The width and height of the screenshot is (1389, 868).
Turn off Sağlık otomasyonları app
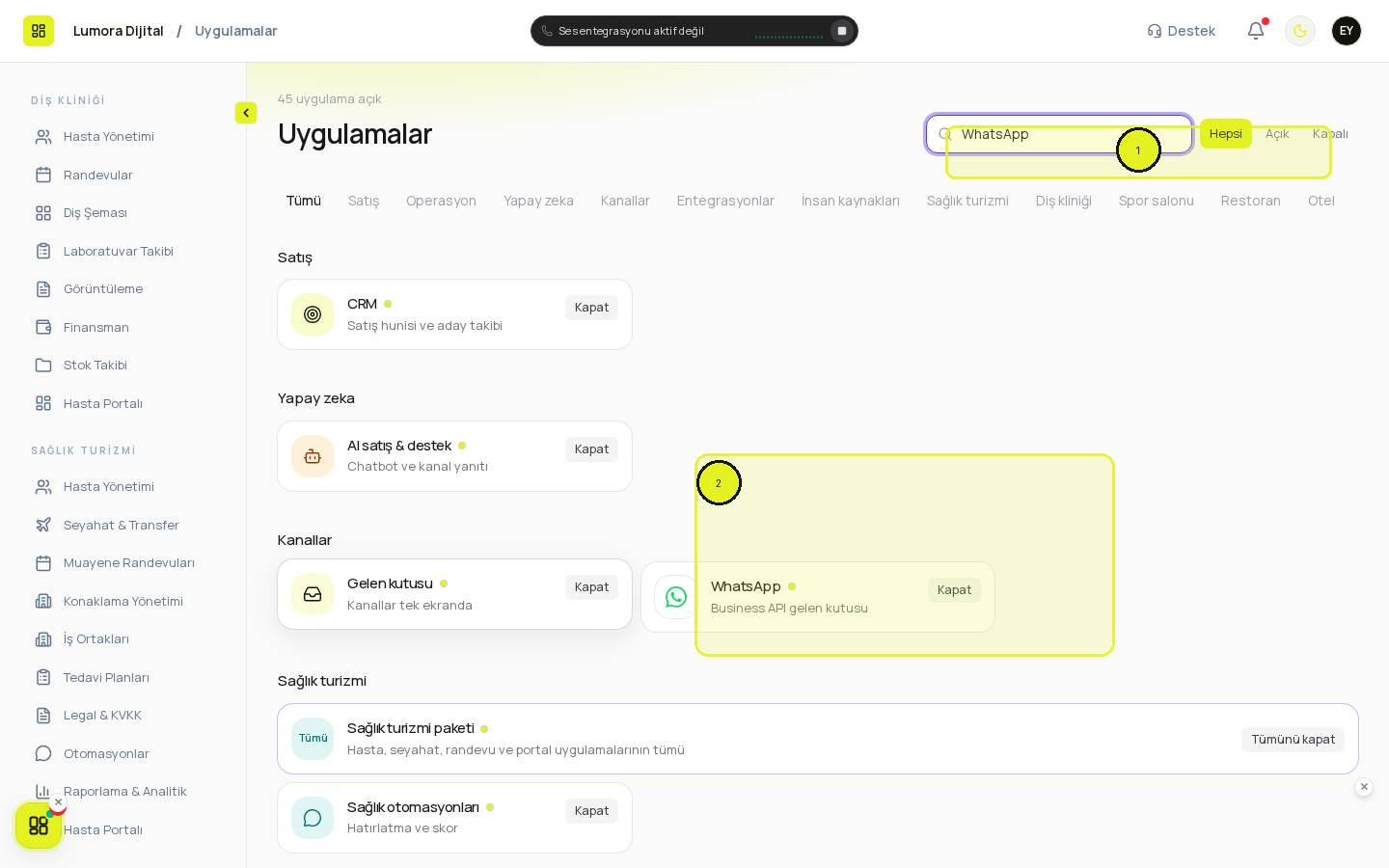click(591, 811)
